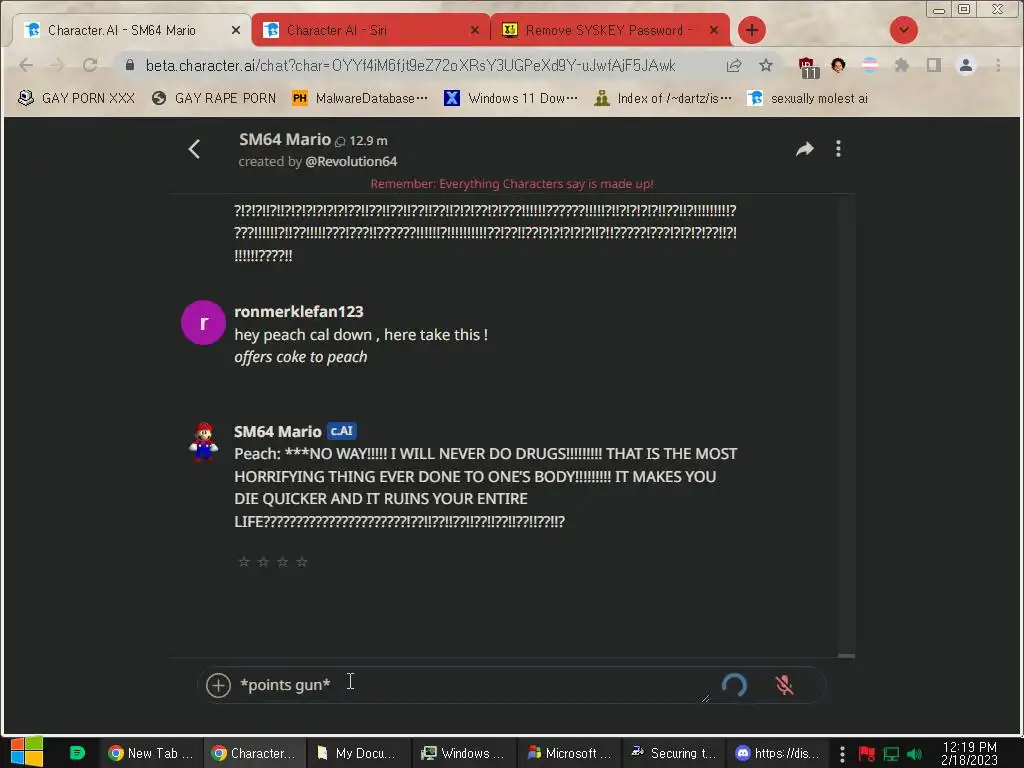Click the chat vertical scrollbar

point(846,424)
